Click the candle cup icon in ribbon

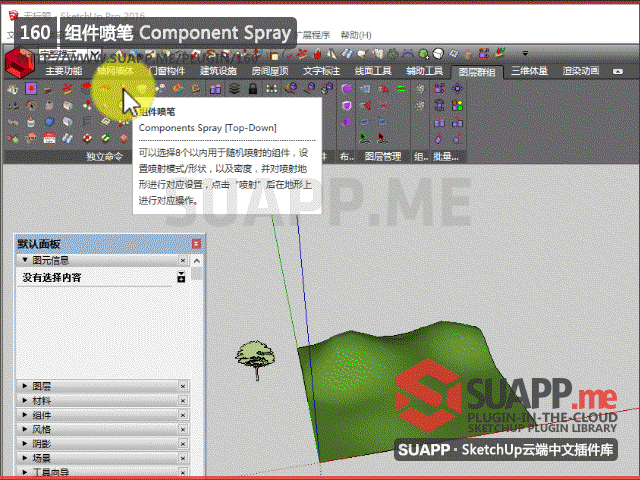[x=31, y=122]
